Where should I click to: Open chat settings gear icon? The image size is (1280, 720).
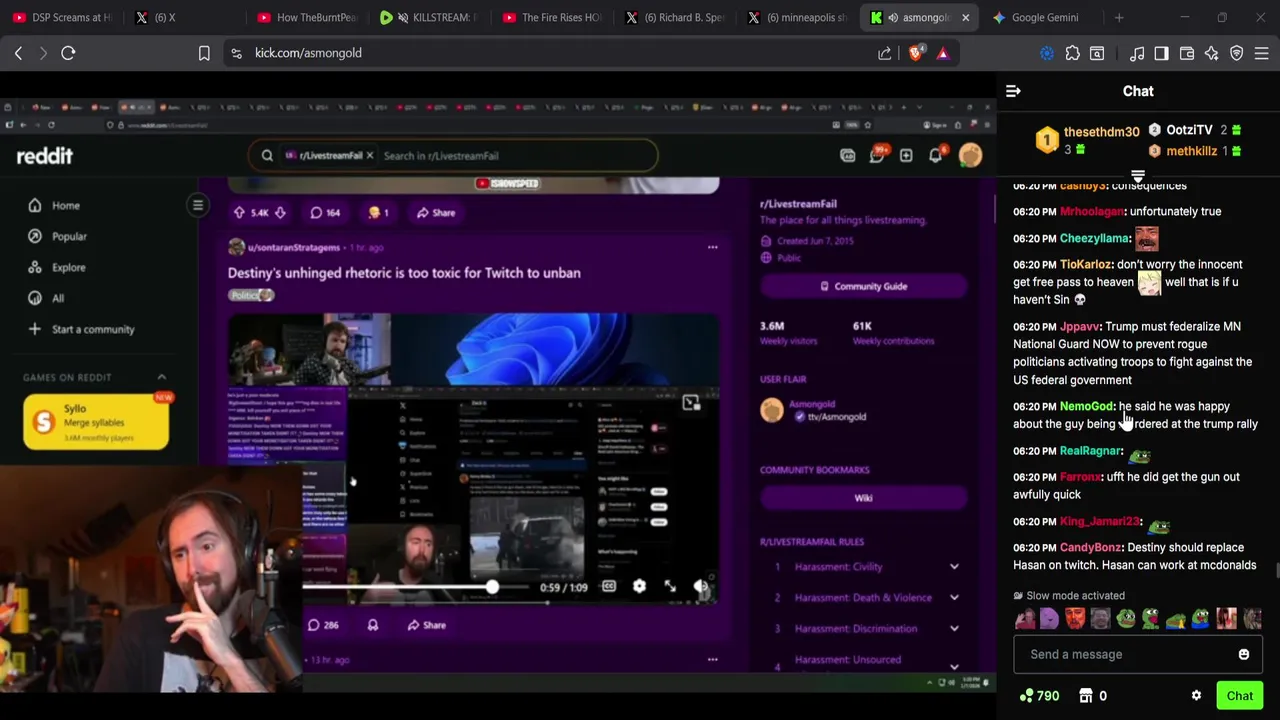1196,696
